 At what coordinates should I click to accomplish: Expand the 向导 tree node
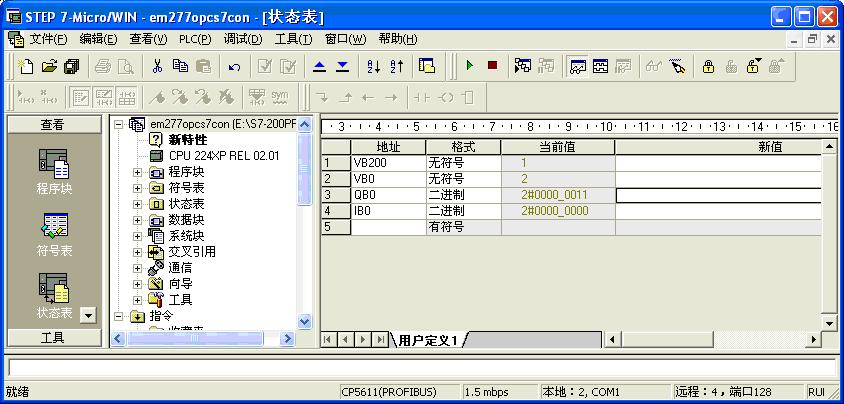tap(137, 284)
